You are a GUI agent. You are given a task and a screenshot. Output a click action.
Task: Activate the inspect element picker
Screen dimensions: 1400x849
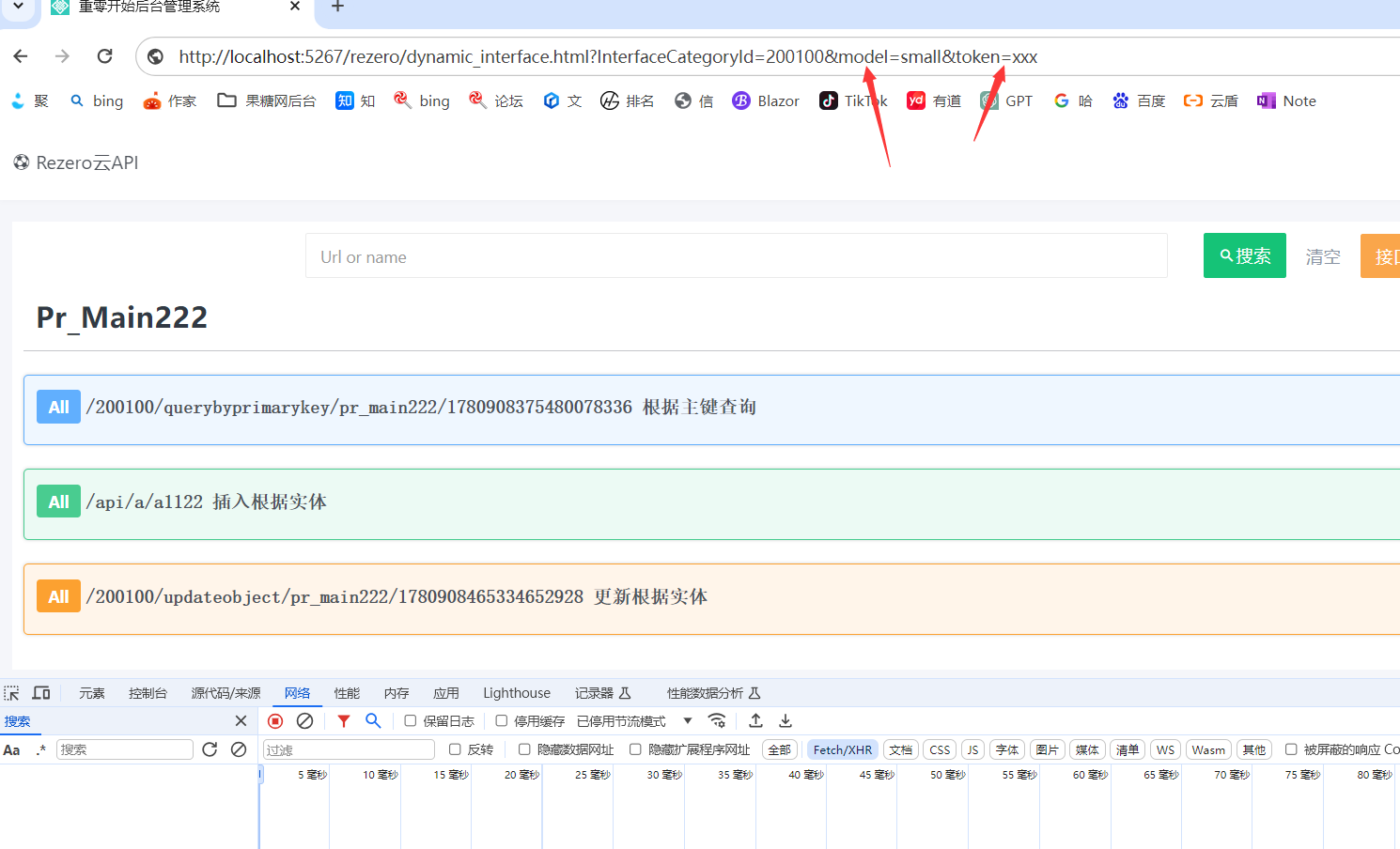pos(12,693)
